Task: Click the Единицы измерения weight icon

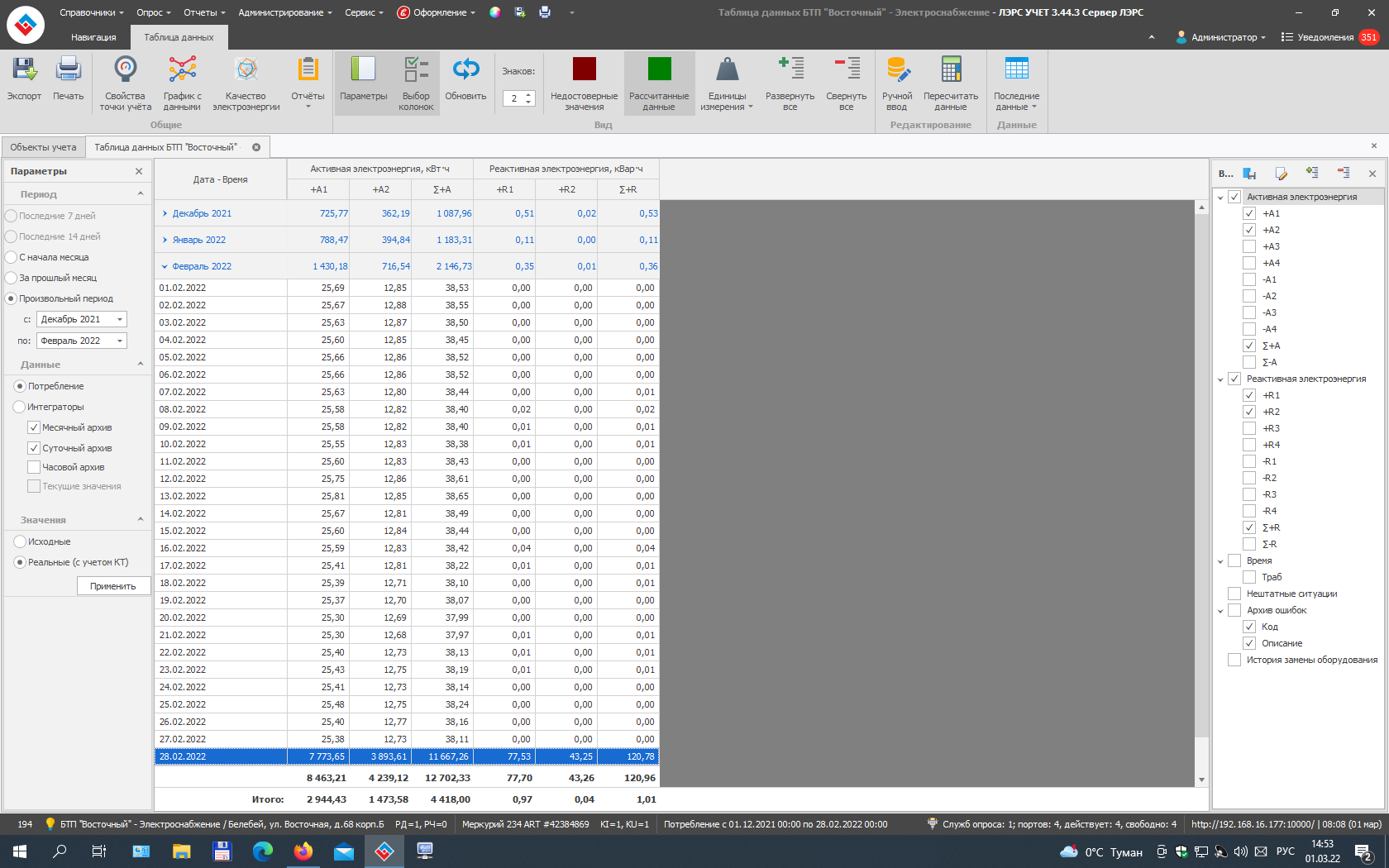Action: pos(727,69)
